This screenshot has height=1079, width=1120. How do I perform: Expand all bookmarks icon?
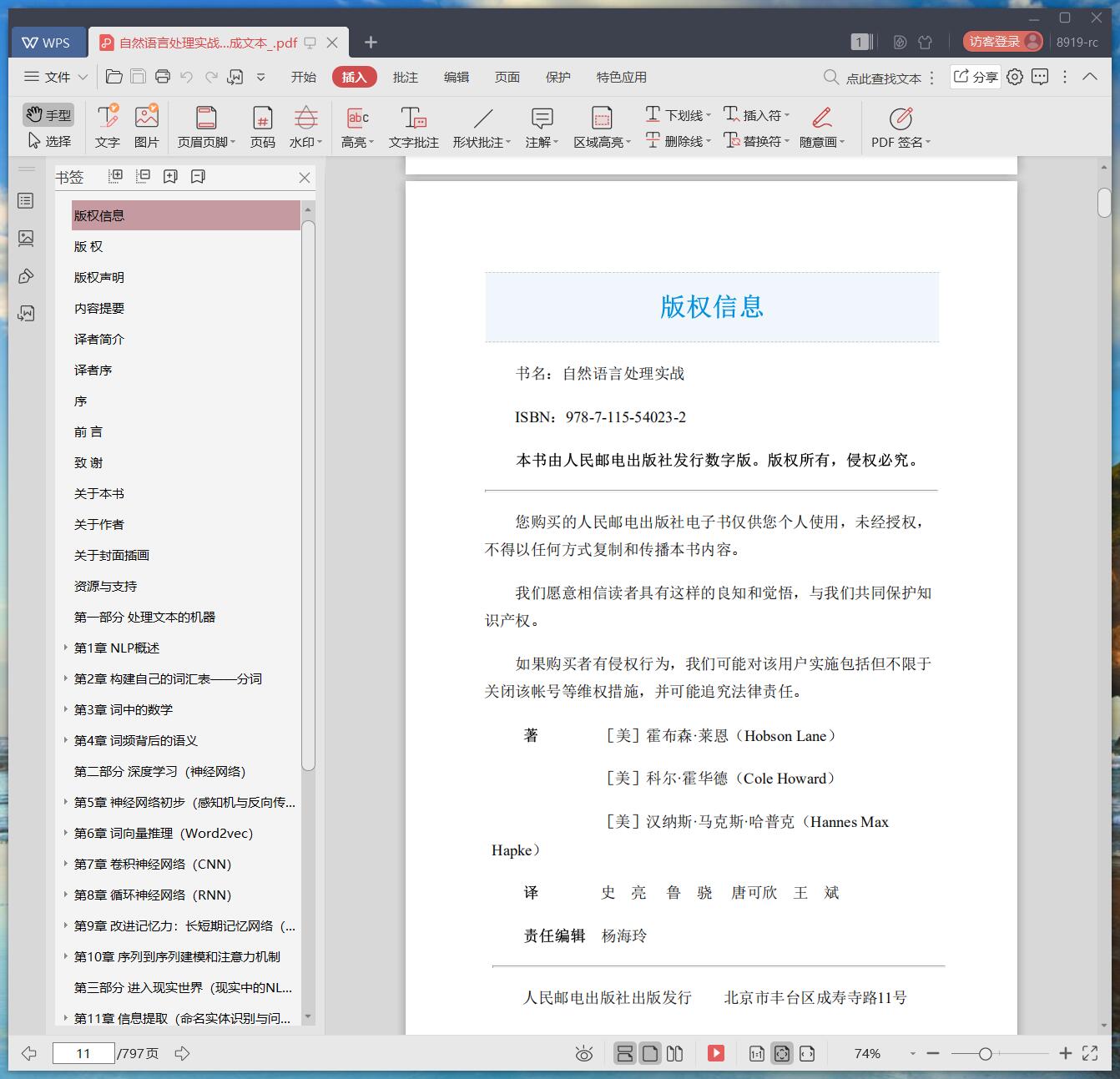point(116,176)
